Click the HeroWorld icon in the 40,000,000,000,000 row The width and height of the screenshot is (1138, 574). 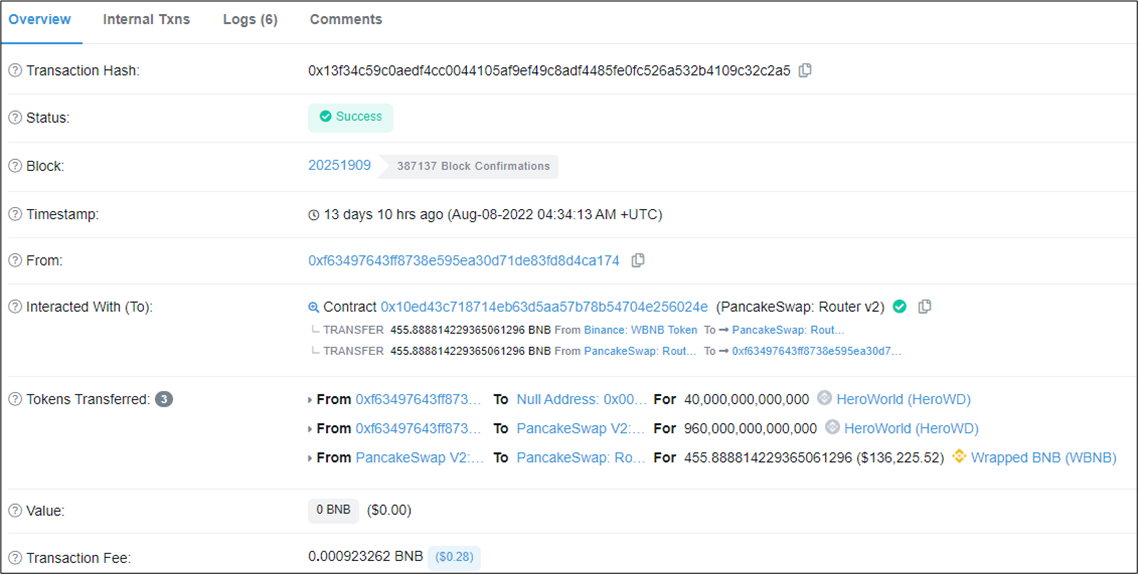click(x=824, y=398)
